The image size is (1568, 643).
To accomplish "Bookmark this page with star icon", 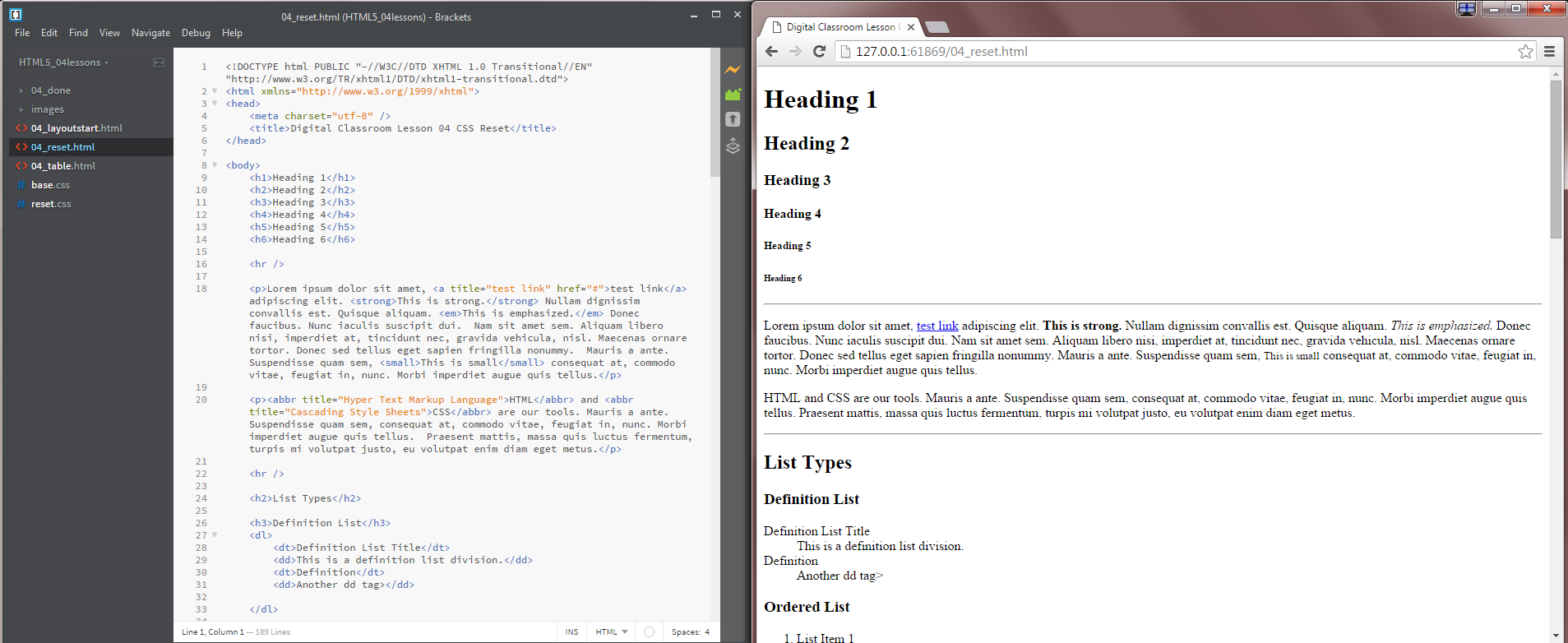I will pos(1525,51).
